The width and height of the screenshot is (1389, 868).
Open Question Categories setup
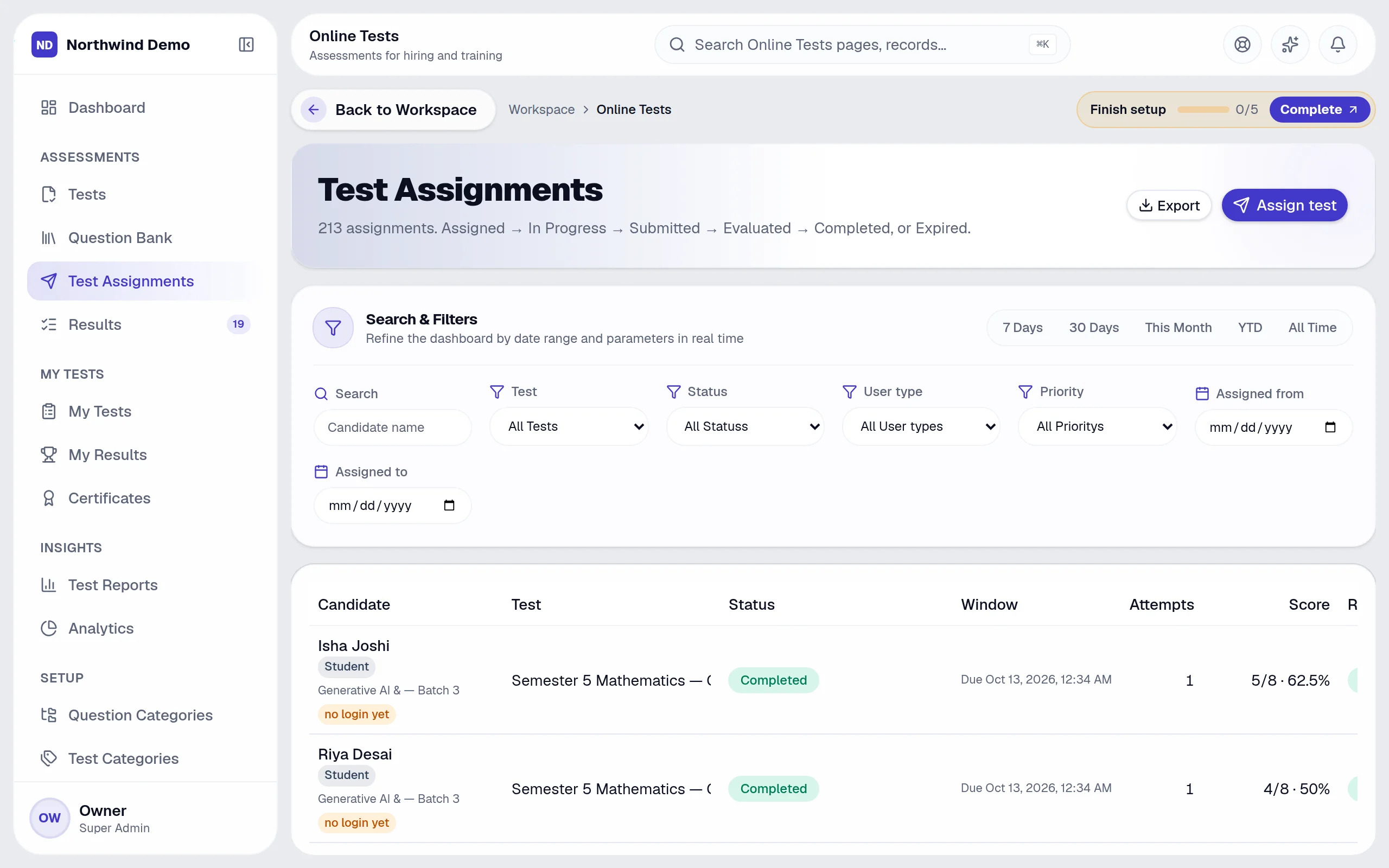tap(146, 714)
